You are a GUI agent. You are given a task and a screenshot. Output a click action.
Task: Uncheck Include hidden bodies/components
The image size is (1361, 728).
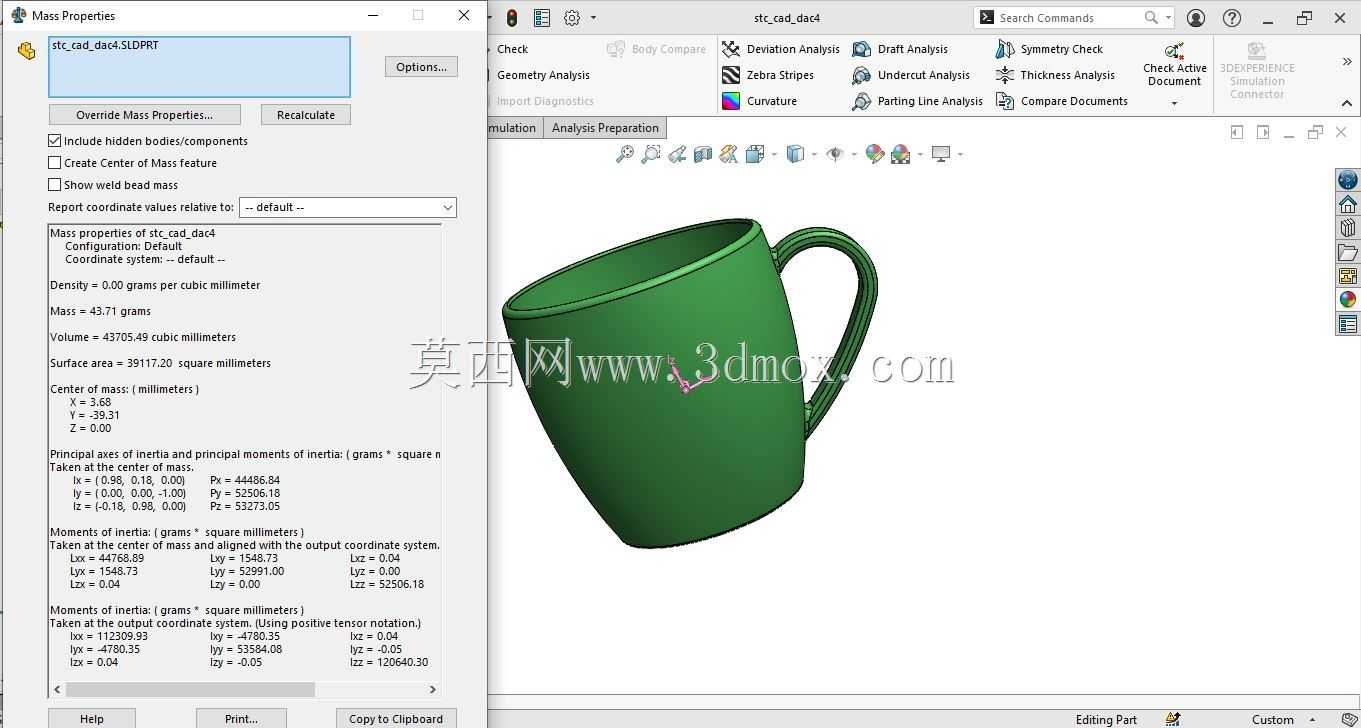pyautogui.click(x=55, y=141)
